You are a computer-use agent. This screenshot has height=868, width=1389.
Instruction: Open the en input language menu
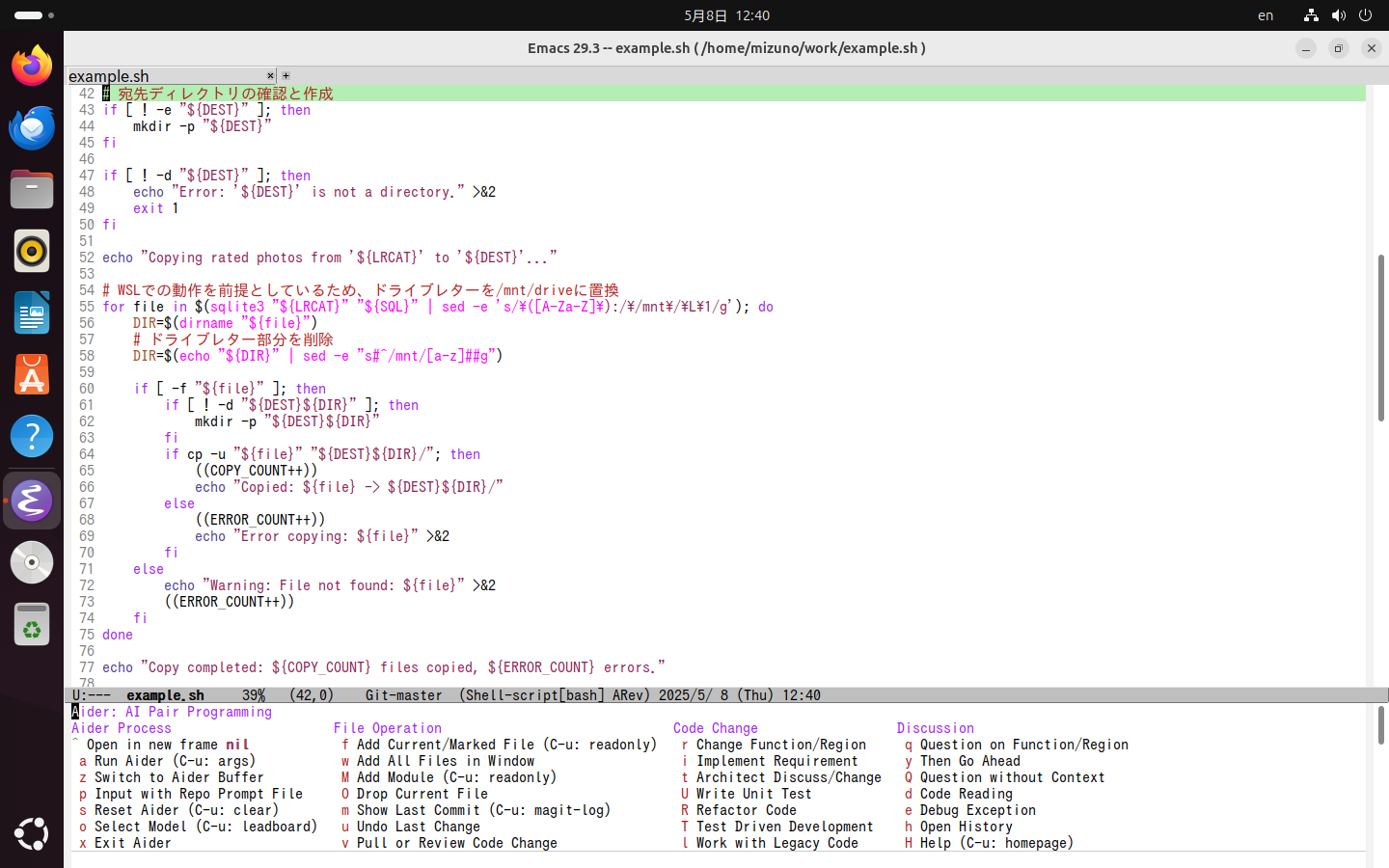coord(1265,15)
